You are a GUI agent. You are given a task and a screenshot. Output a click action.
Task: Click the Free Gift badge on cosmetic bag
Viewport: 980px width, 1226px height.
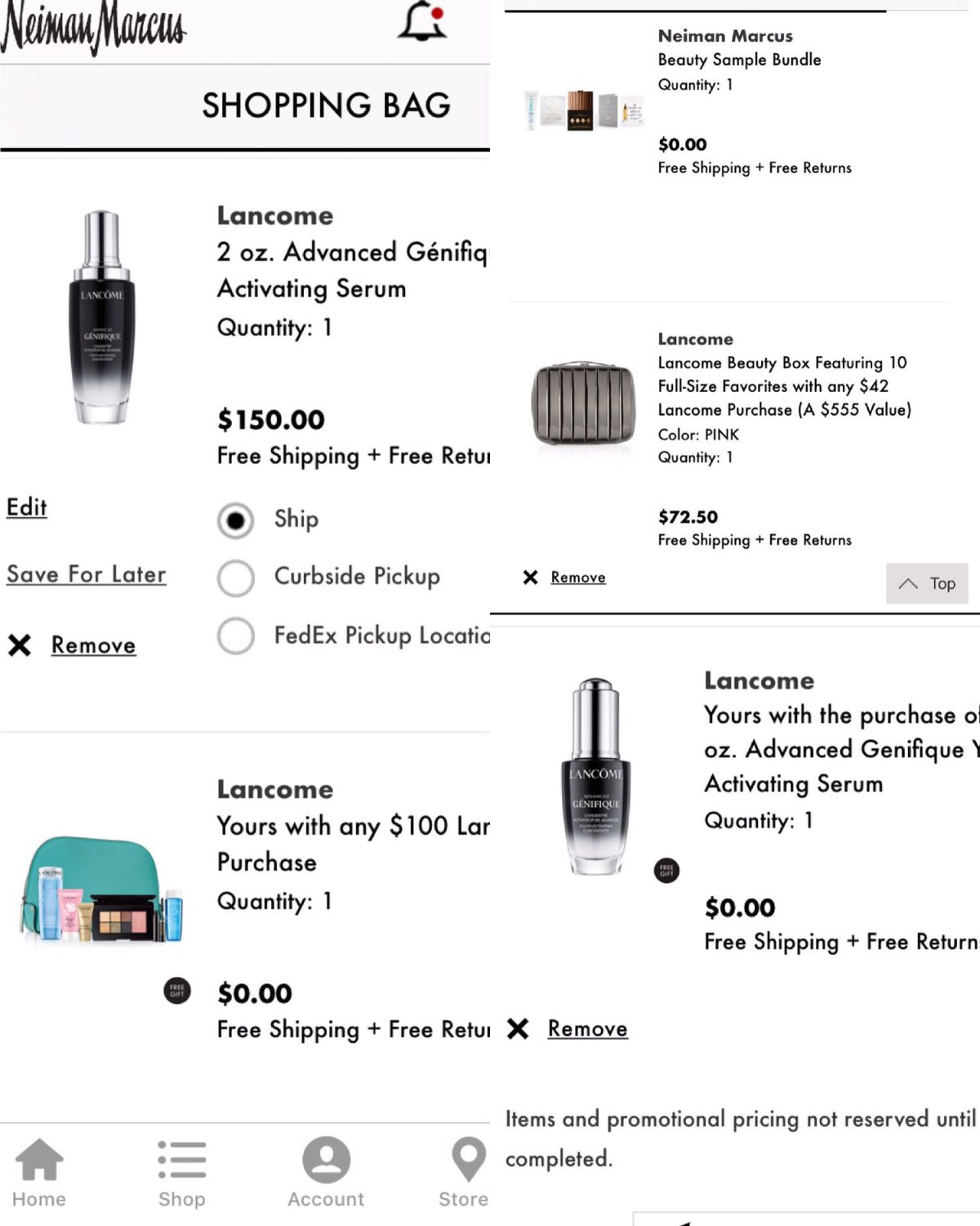point(177,991)
